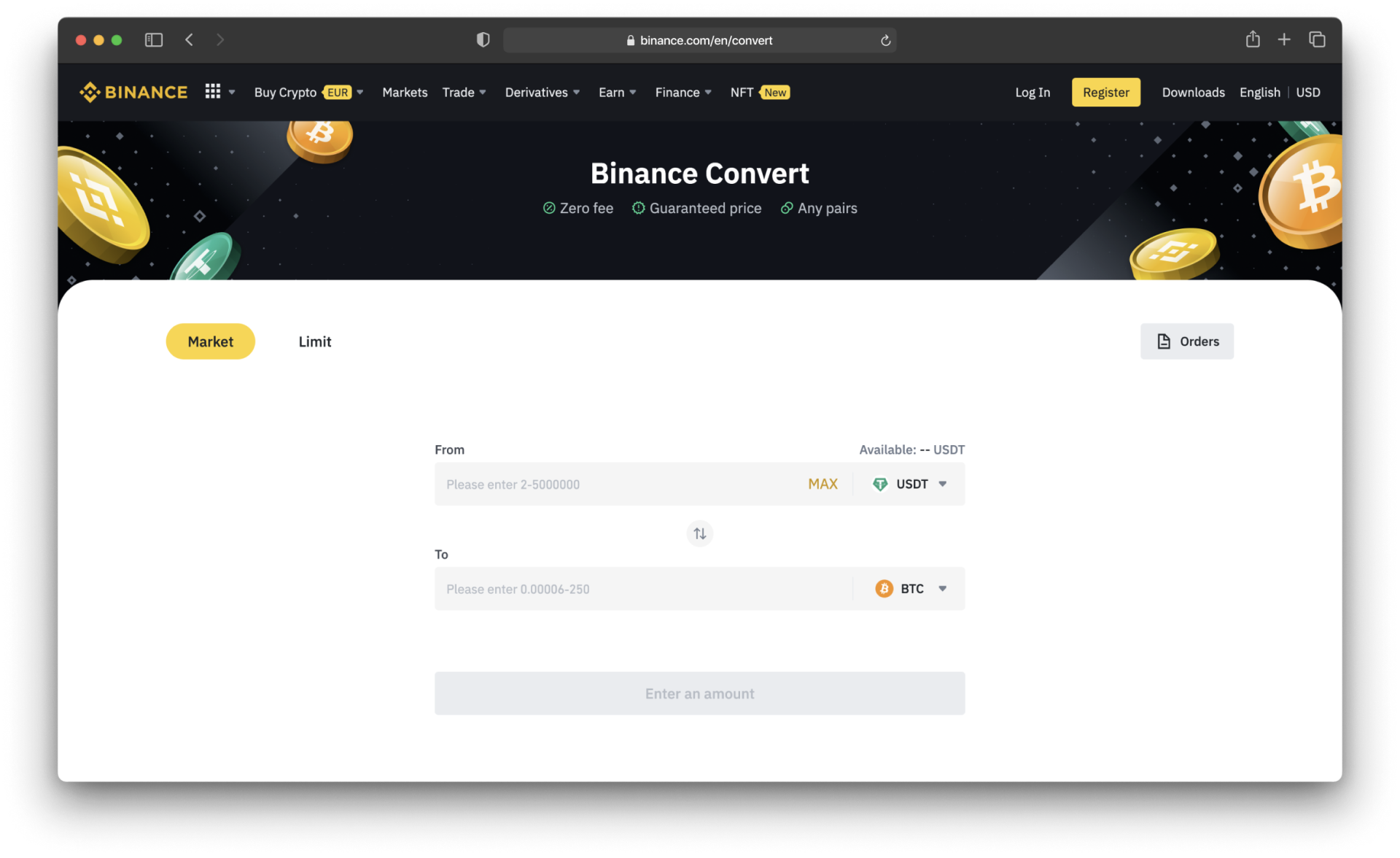
Task: Show tab overview icon
Action: pyautogui.click(x=1317, y=40)
